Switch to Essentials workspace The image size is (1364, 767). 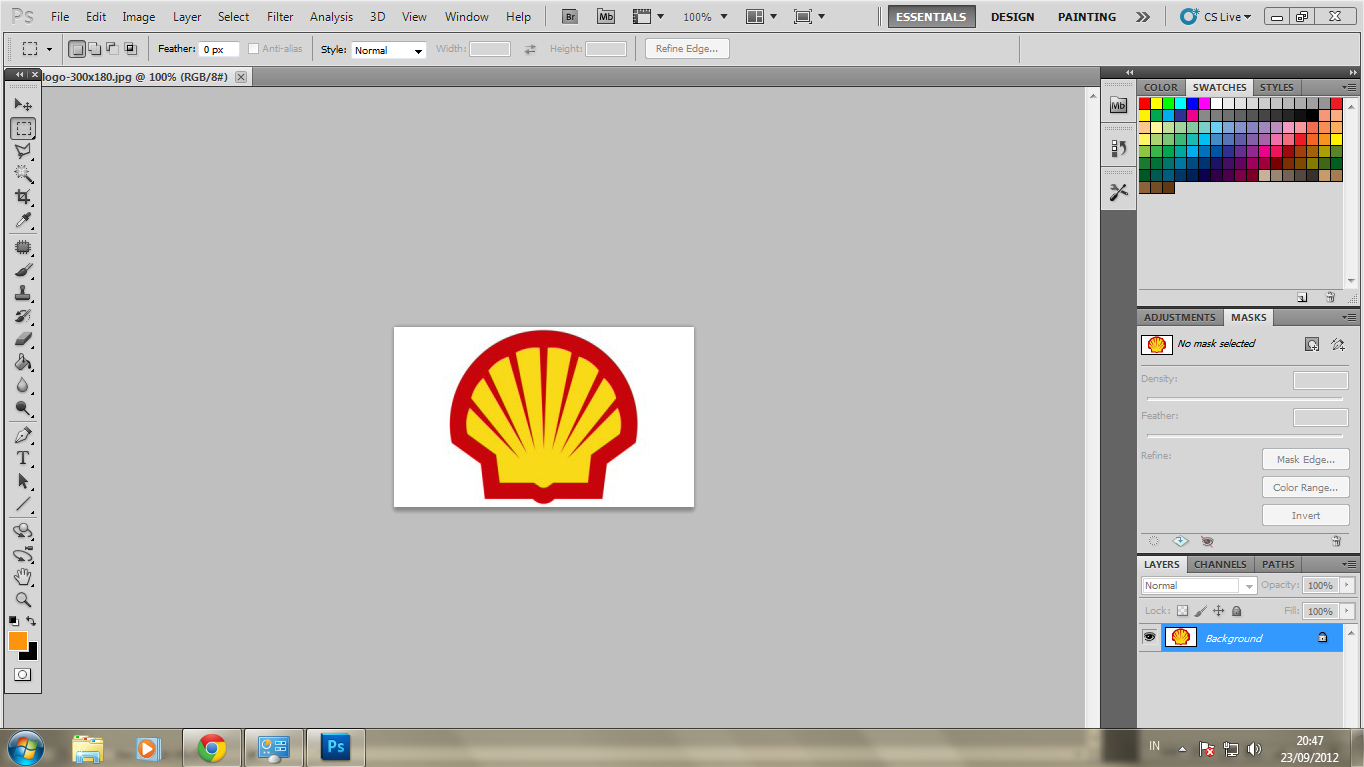(x=931, y=17)
